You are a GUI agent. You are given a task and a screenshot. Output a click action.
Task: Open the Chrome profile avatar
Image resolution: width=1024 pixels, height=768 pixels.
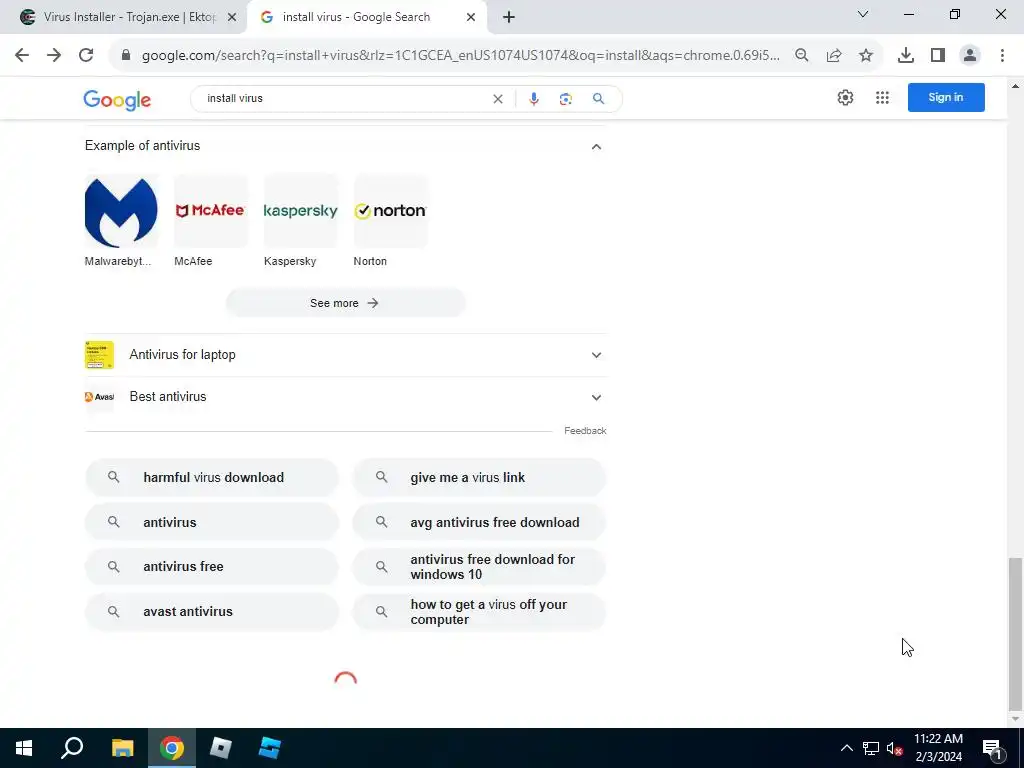[970, 56]
